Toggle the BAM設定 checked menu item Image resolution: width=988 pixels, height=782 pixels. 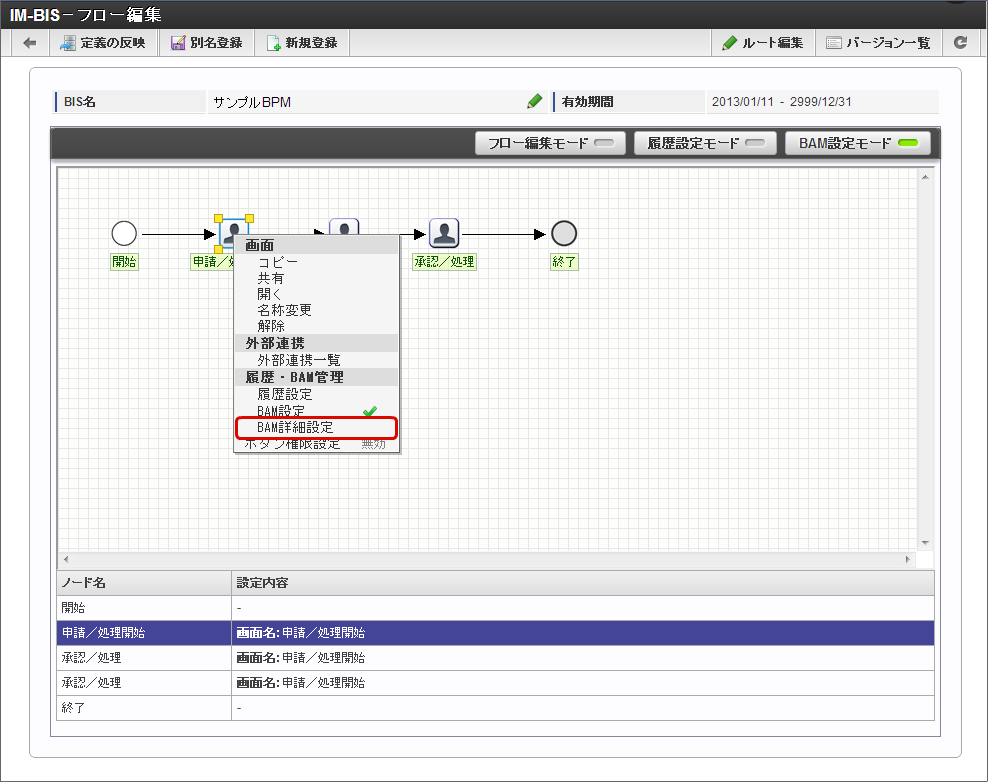(x=316, y=411)
